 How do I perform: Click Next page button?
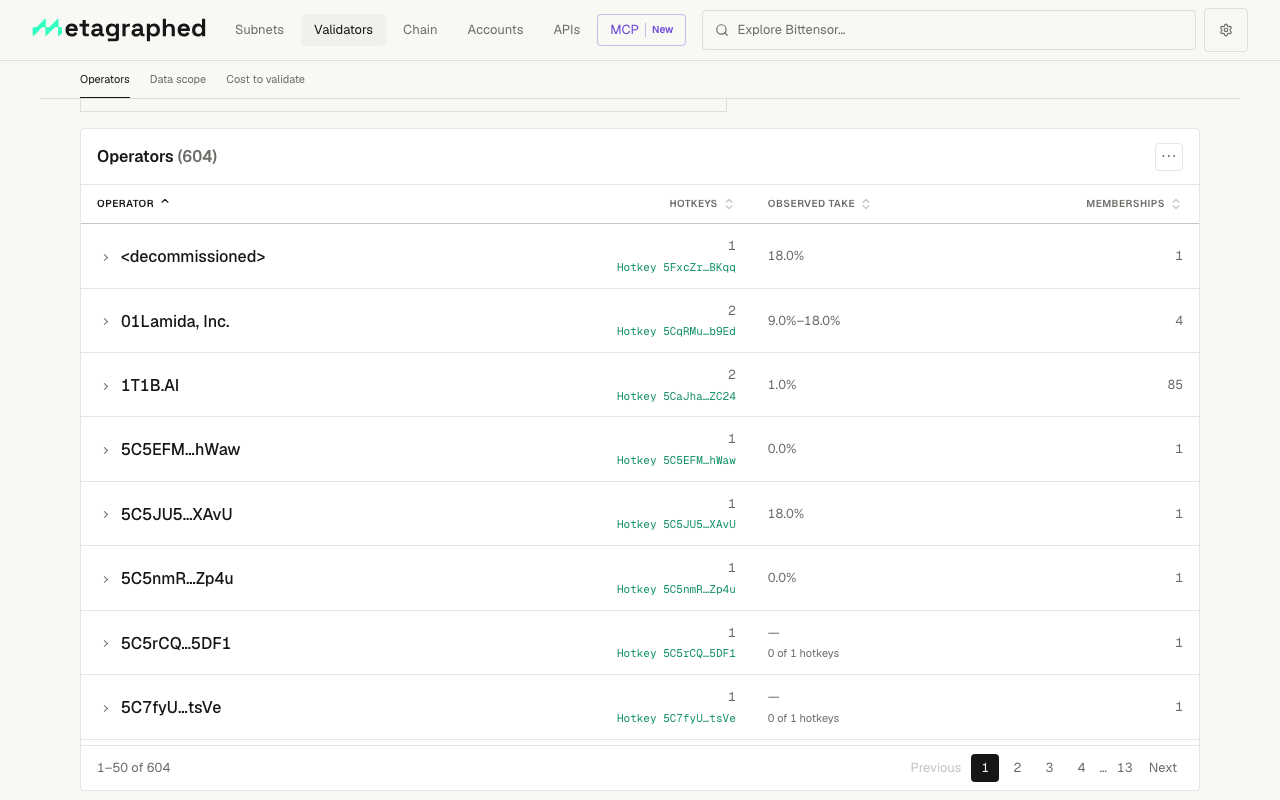pos(1163,768)
